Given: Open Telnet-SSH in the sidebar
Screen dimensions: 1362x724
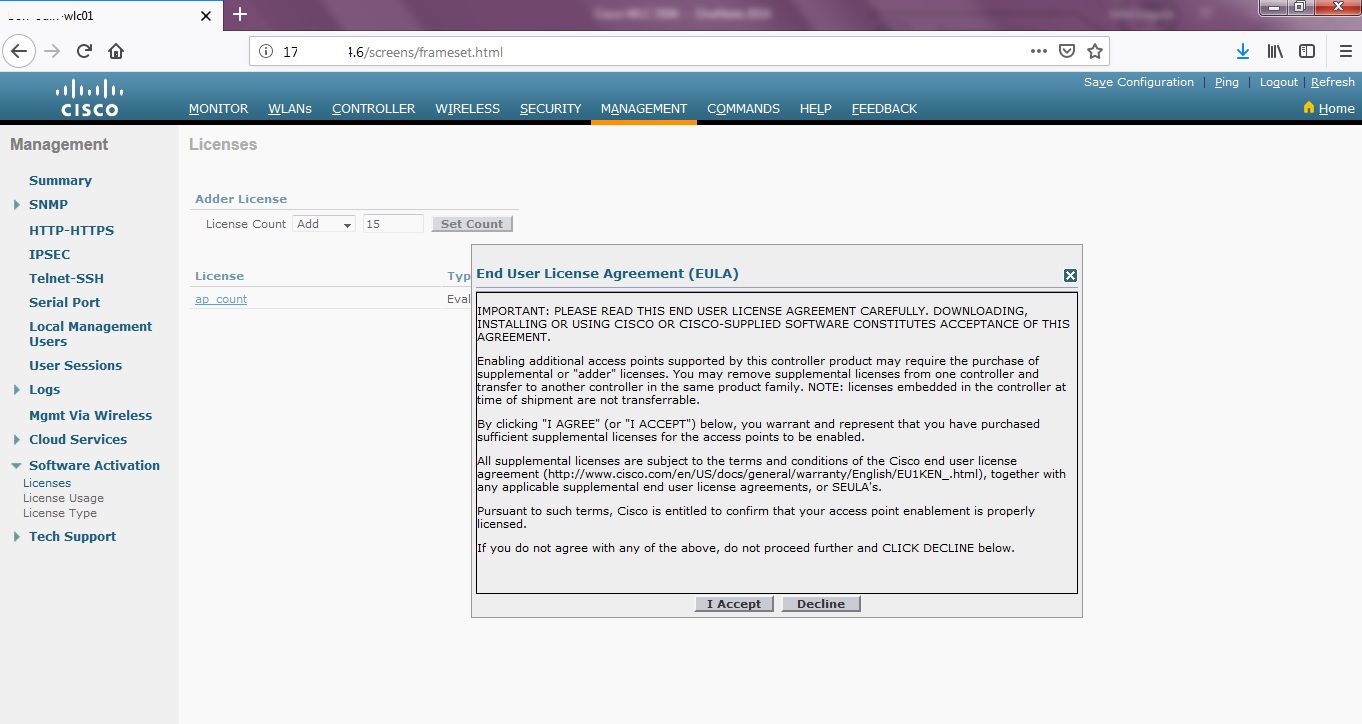Looking at the screenshot, I should pyautogui.click(x=66, y=279).
